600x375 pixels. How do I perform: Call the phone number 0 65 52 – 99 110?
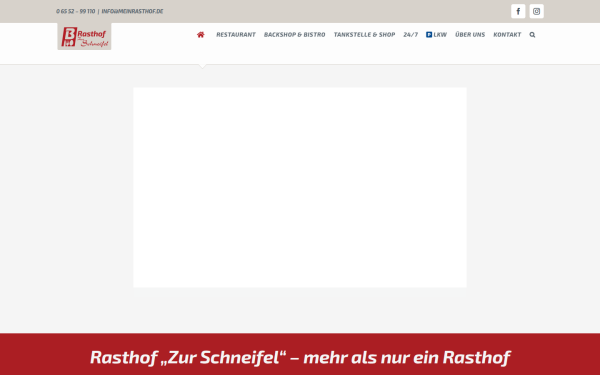(x=75, y=11)
